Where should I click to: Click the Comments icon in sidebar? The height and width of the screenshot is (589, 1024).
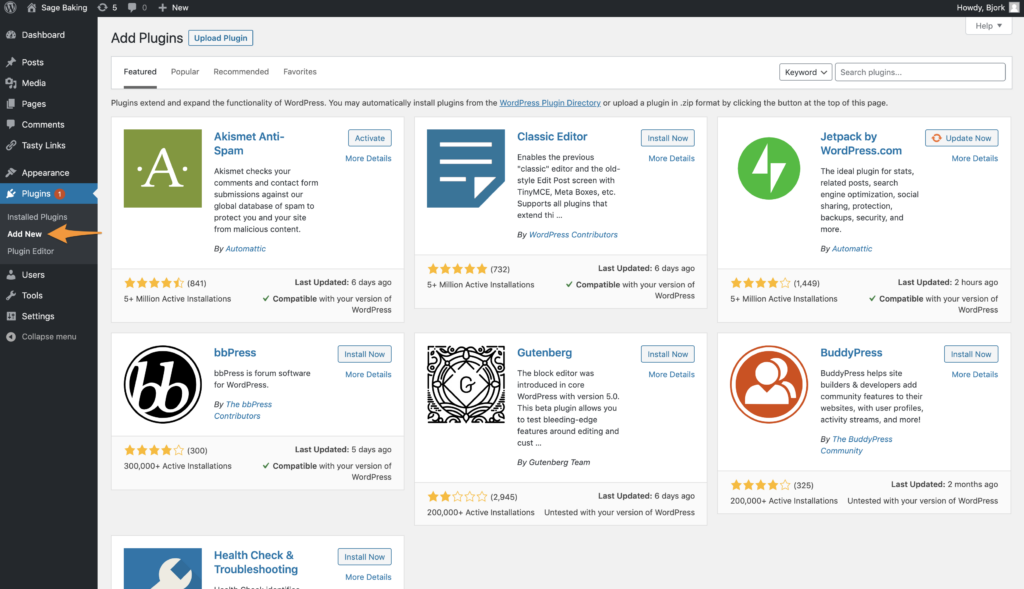(x=11, y=124)
